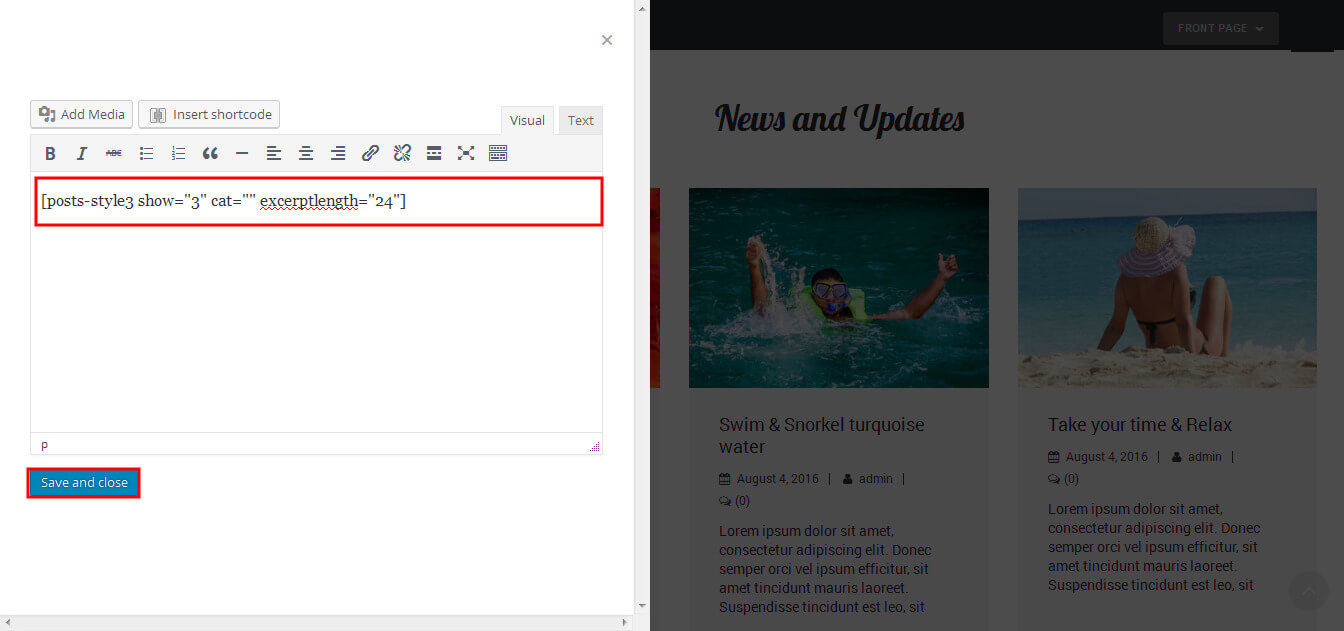Click the horizontal scrollbar left arrow
Viewport: 1344px width, 631px height.
pyautogui.click(x=7, y=623)
